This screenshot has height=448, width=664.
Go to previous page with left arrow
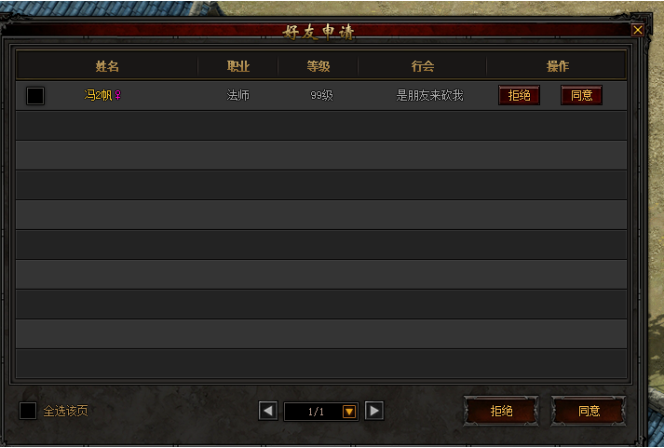[x=268, y=410]
